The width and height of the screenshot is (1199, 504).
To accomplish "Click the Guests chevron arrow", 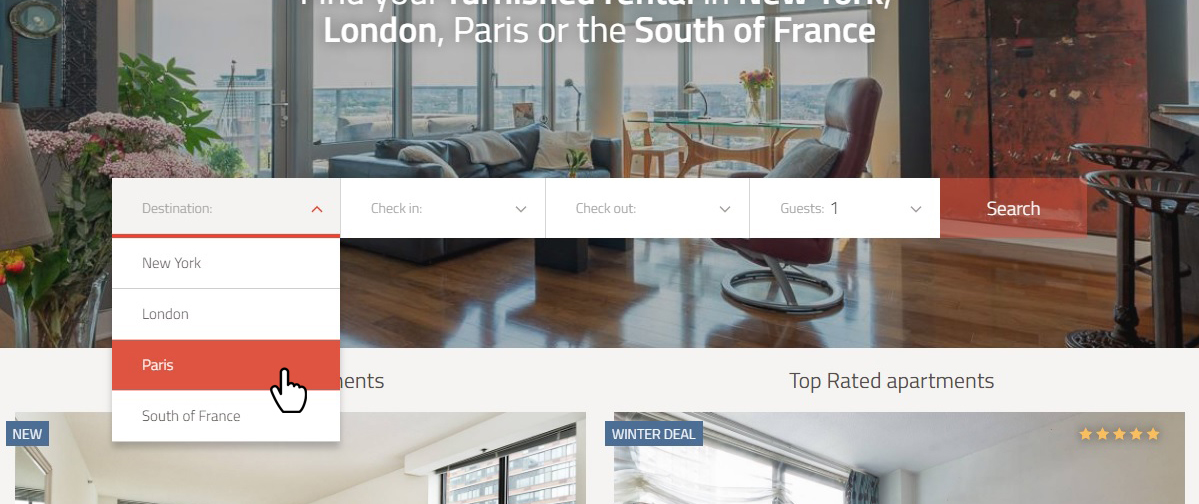I will 915,209.
